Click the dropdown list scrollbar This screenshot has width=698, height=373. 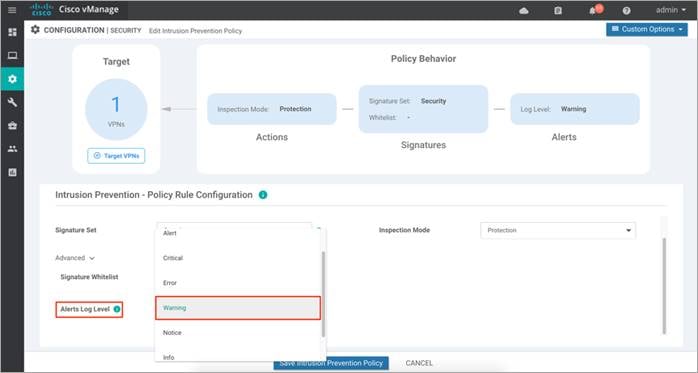pos(323,294)
